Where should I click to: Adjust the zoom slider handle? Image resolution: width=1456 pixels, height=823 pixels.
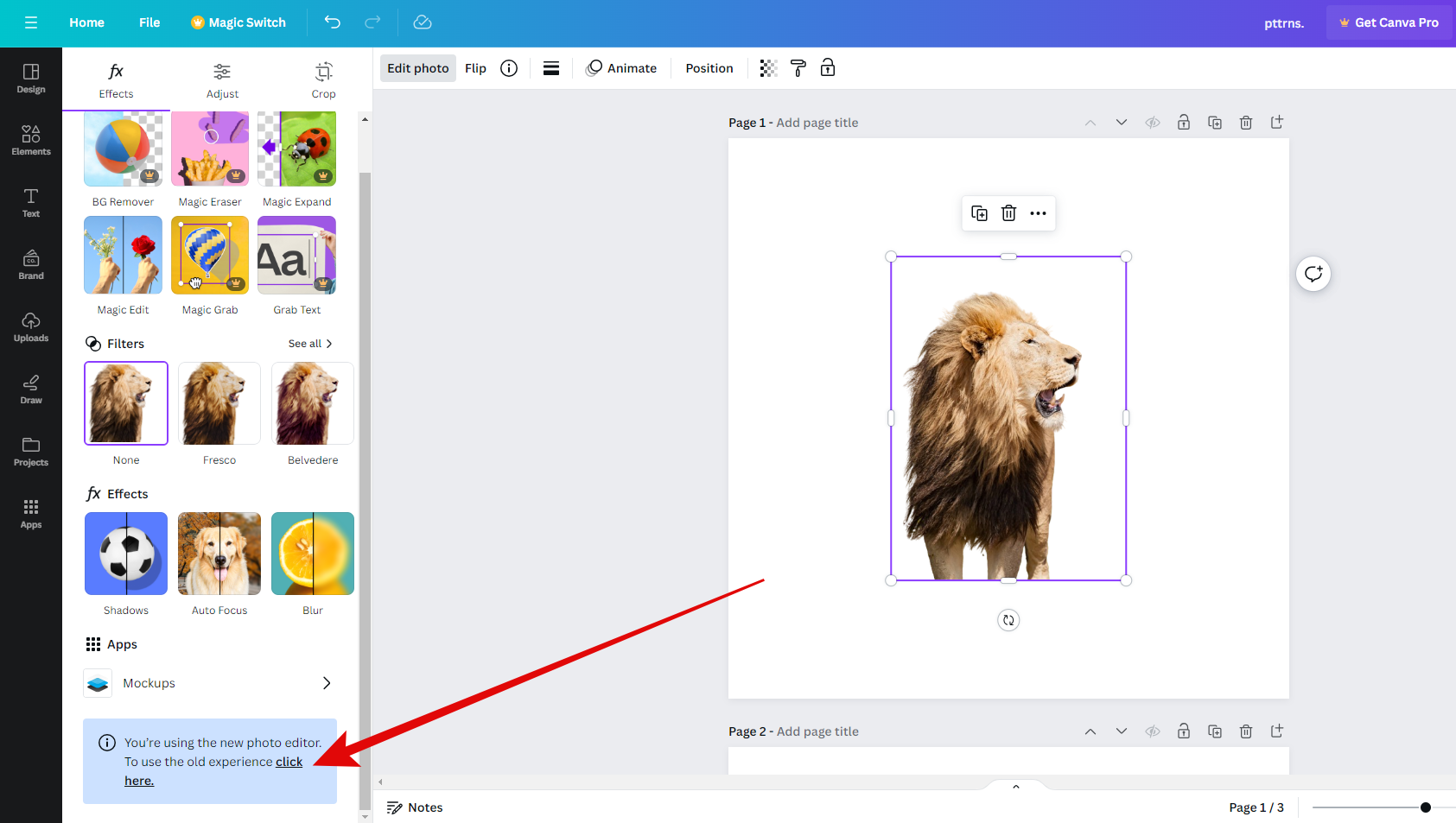tap(1426, 807)
